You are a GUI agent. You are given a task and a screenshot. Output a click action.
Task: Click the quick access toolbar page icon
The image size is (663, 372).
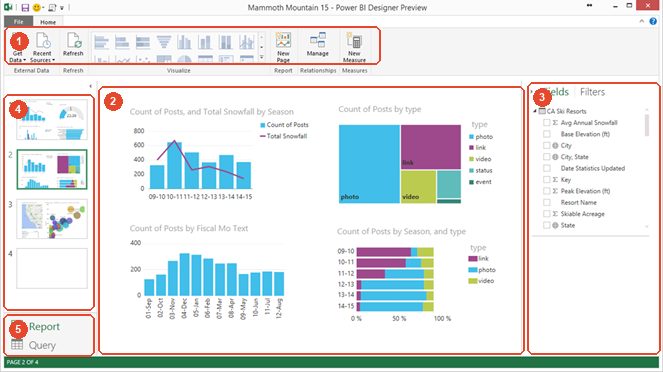tap(52, 8)
